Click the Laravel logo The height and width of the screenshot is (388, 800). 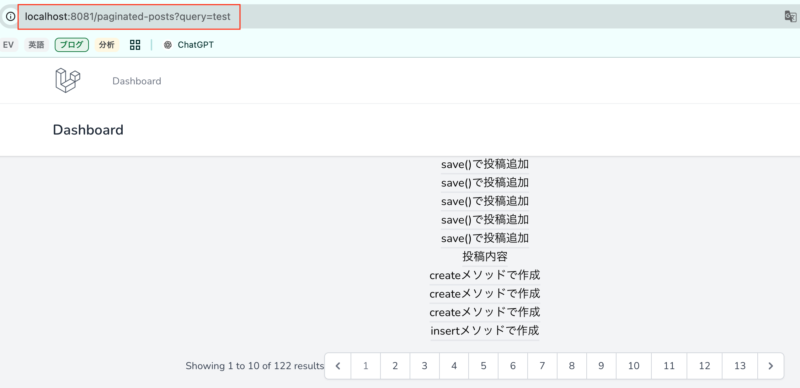[68, 80]
